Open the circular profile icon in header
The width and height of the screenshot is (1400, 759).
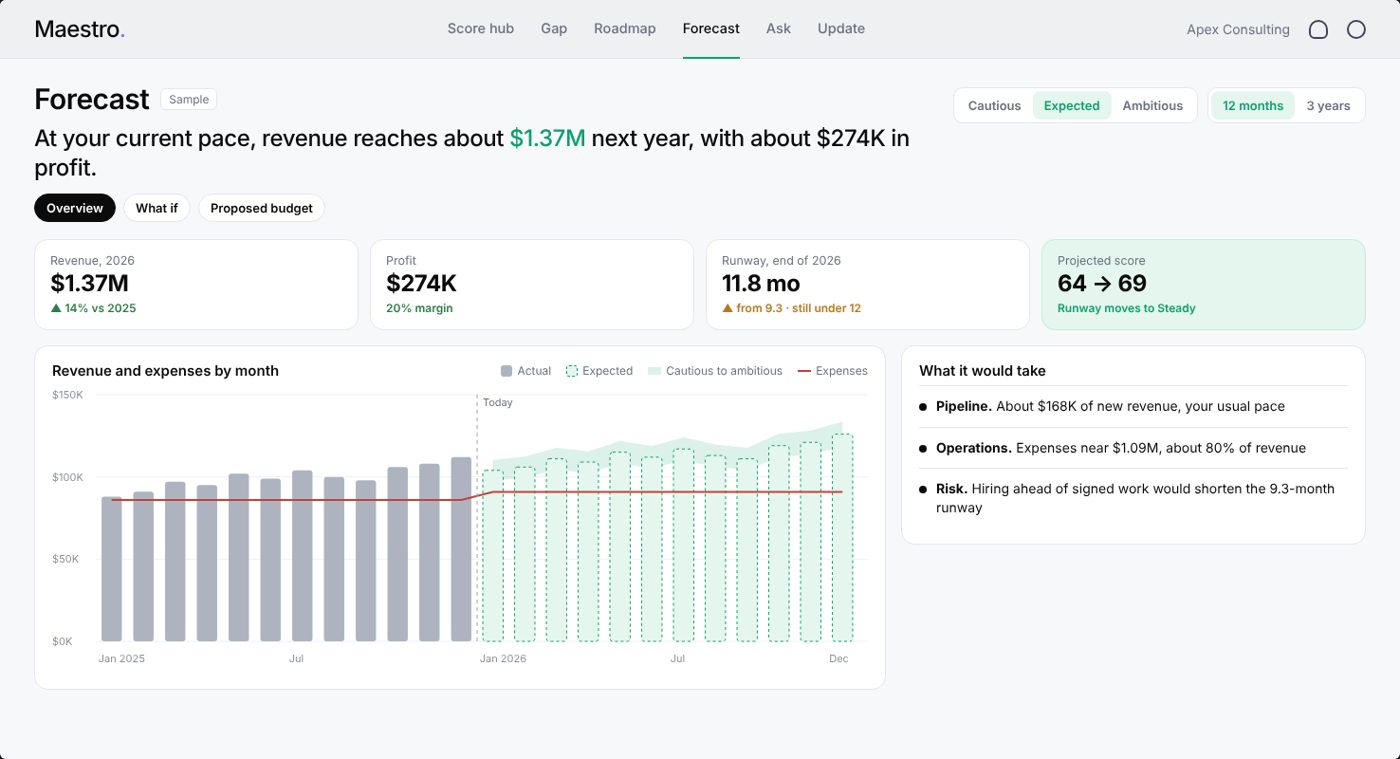pos(1356,30)
